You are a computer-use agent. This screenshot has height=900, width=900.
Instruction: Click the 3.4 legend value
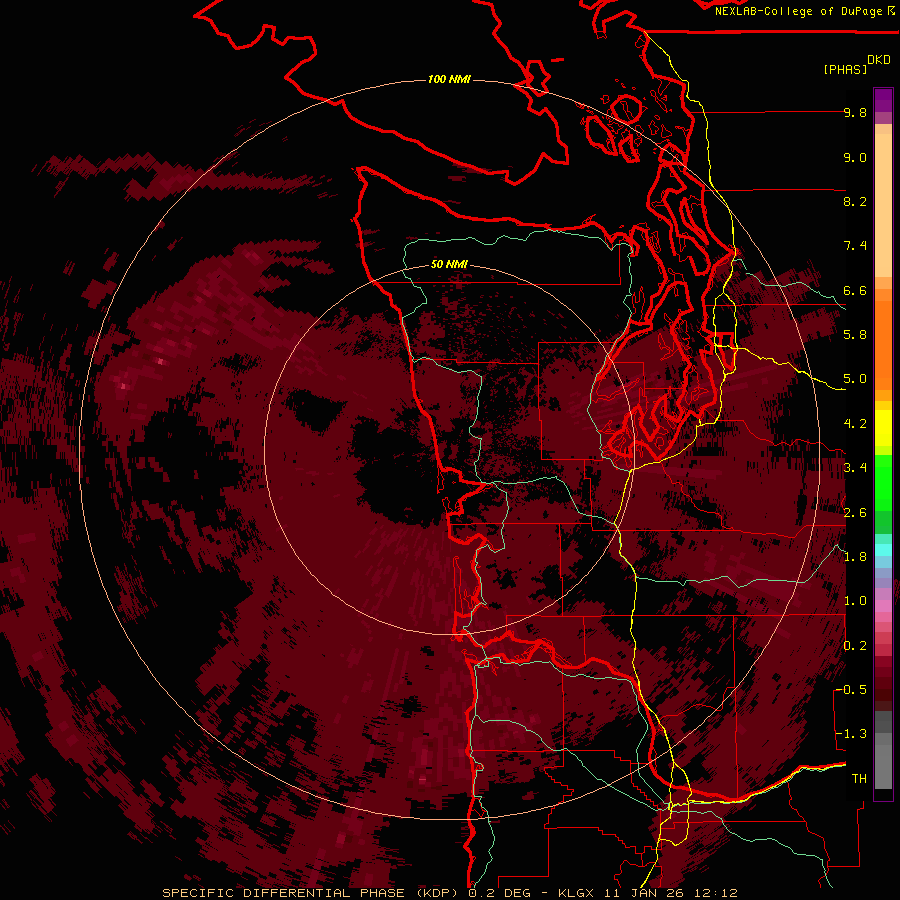coord(855,468)
